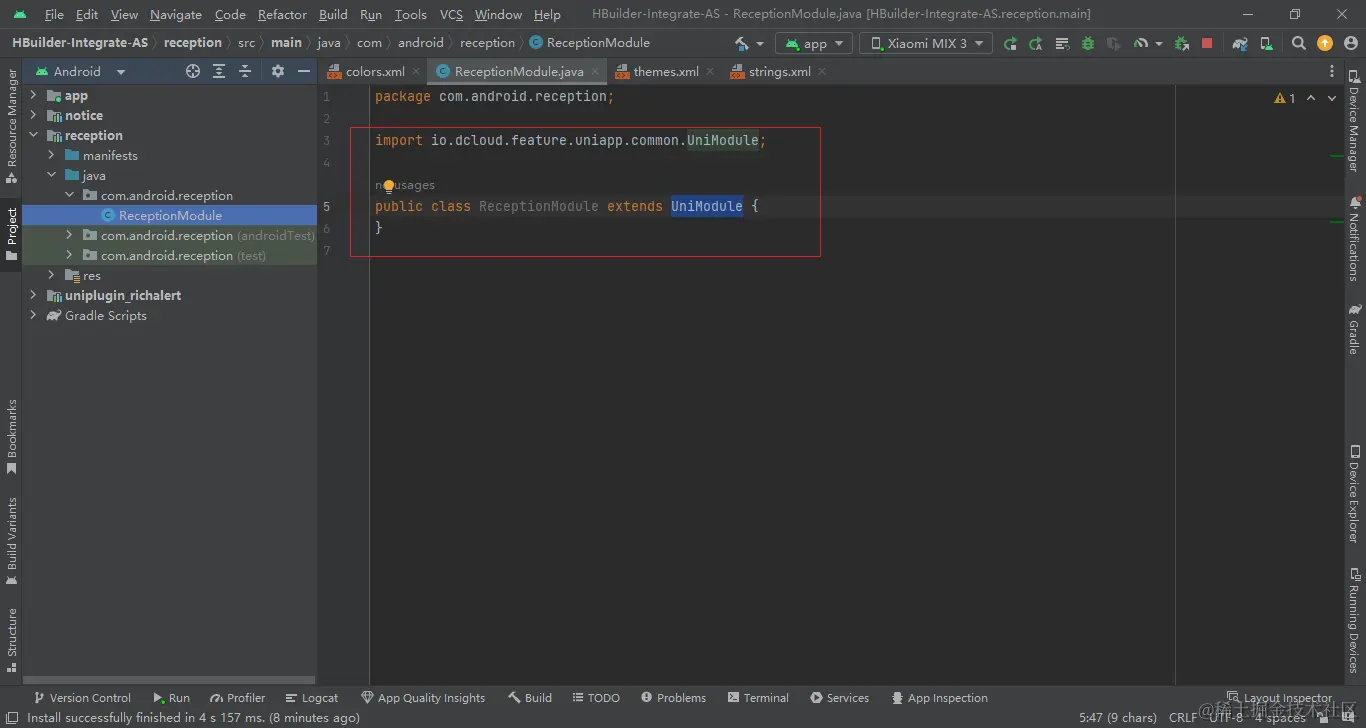Toggle the Build Variants tool window
Screen dimensions: 1366x728
[x=12, y=541]
